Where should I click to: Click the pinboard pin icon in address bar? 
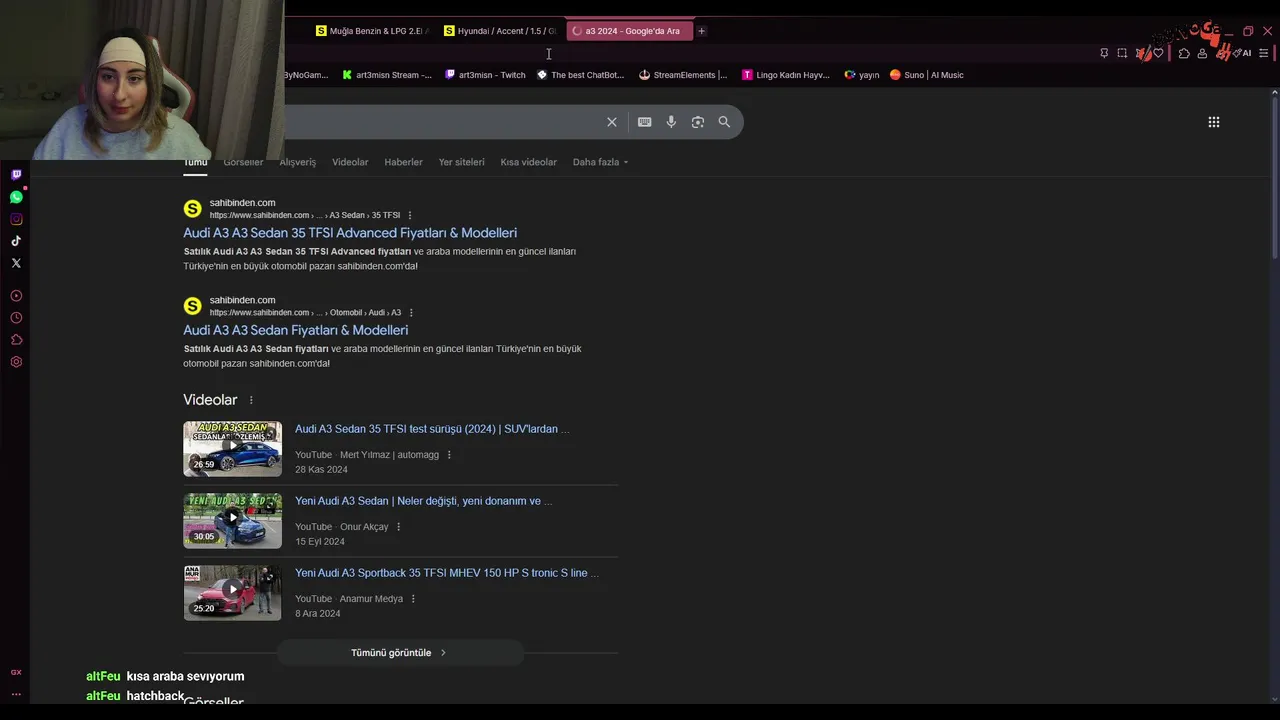click(x=1104, y=53)
